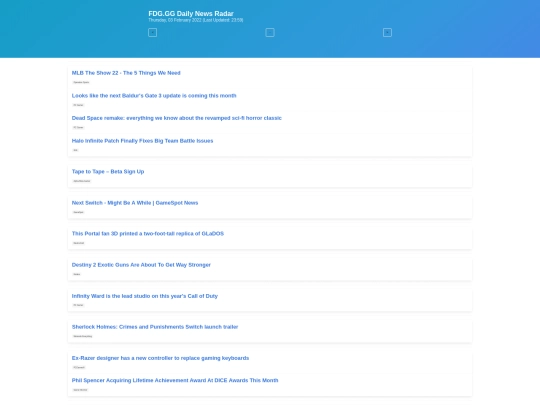Viewport: 540px width, 405px height.
Task: Click source tag under Destiny 2 headline
Action: (x=77, y=274)
